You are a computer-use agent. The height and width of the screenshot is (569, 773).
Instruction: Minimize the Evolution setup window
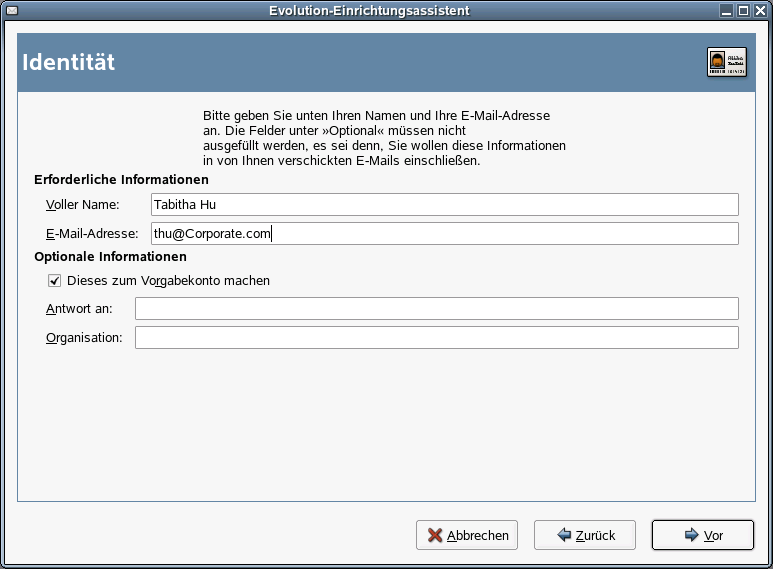point(726,10)
